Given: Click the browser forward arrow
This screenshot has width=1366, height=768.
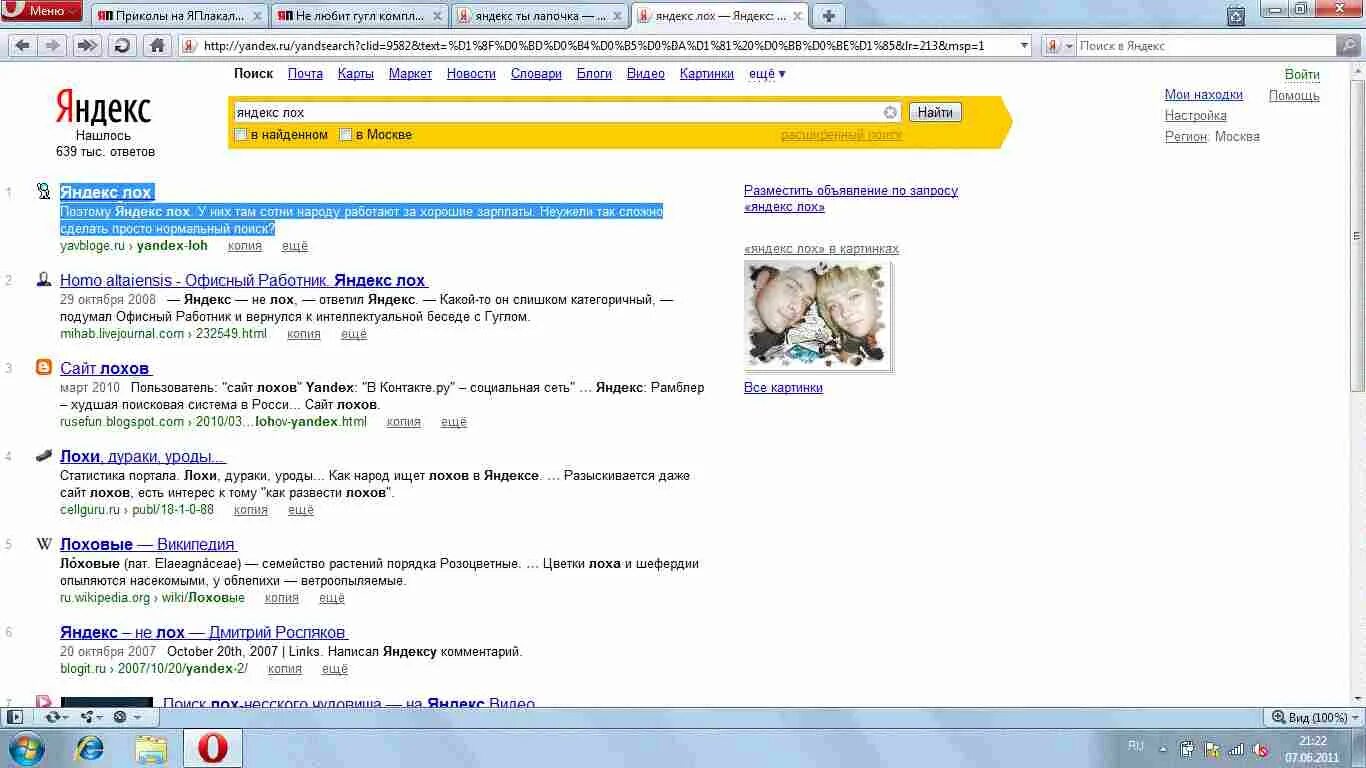Looking at the screenshot, I should [x=52, y=45].
